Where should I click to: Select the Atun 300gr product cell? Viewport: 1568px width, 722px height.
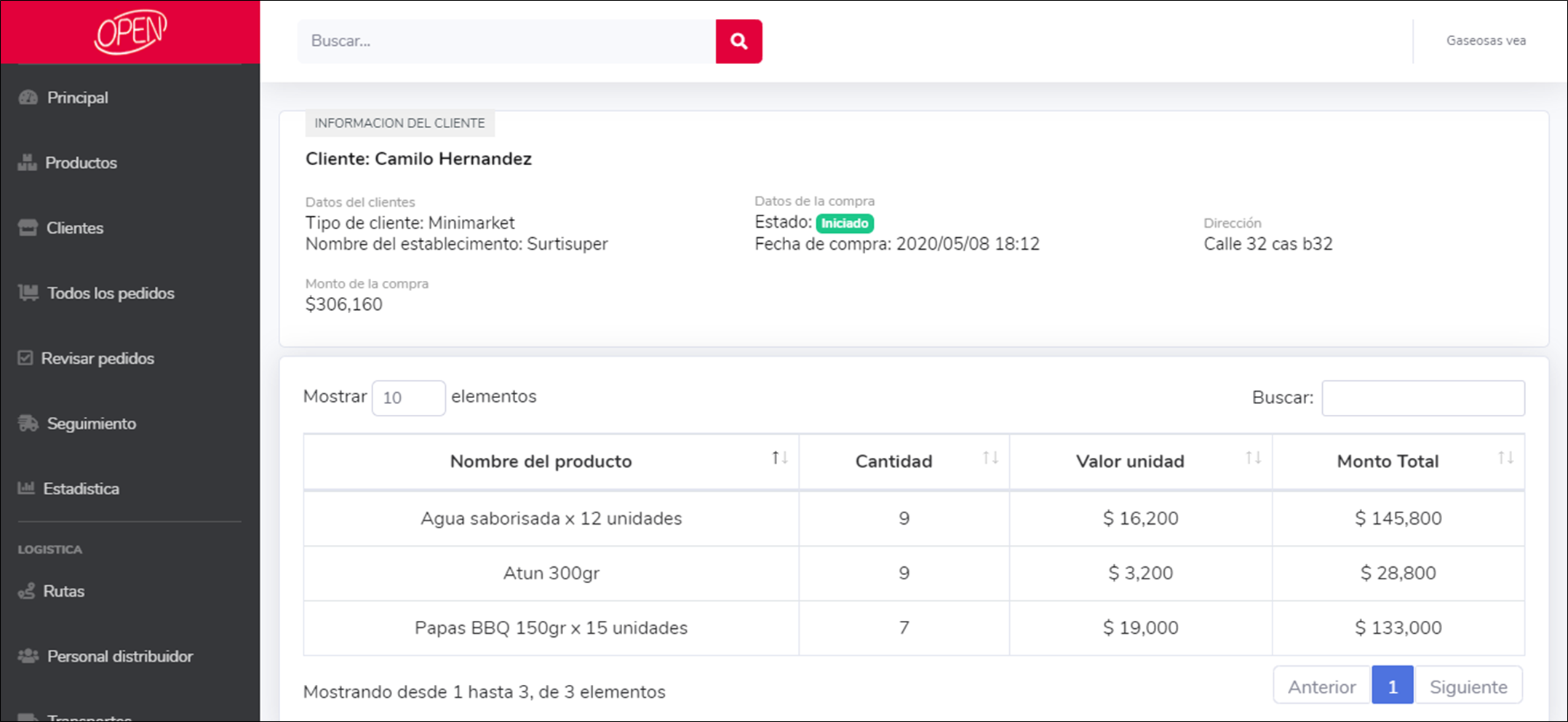[x=552, y=573]
